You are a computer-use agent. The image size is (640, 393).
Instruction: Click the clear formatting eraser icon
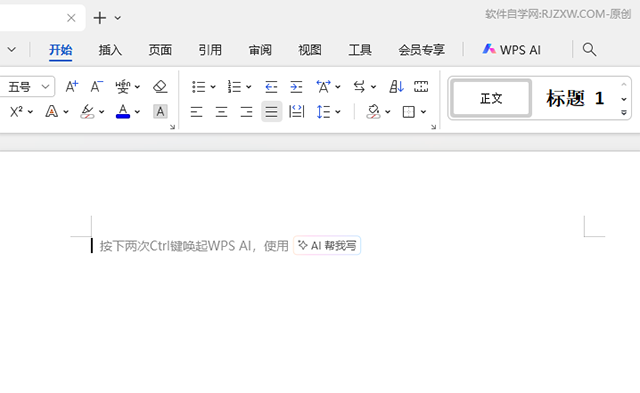pyautogui.click(x=160, y=87)
